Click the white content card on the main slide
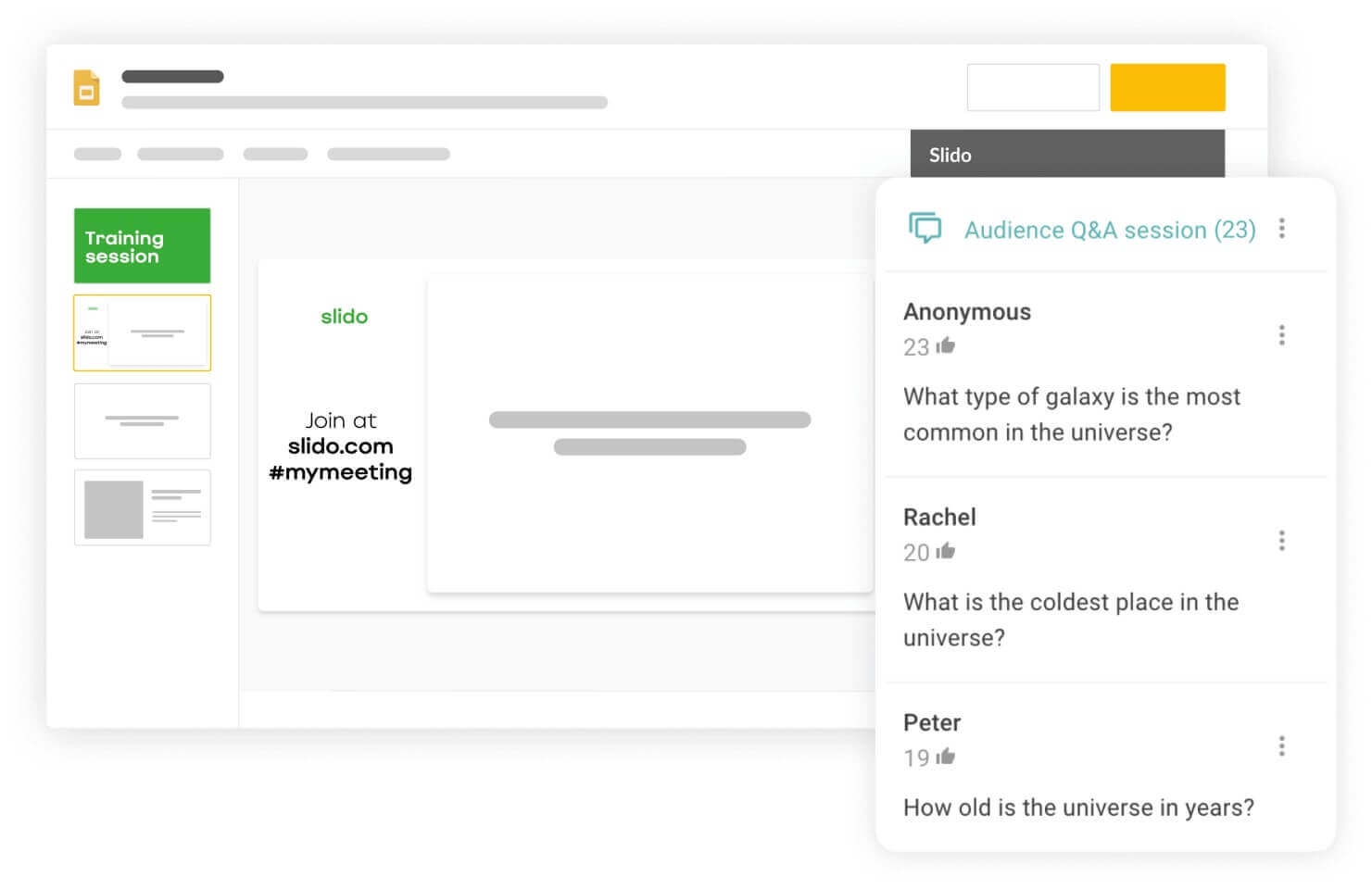 pyautogui.click(x=649, y=433)
